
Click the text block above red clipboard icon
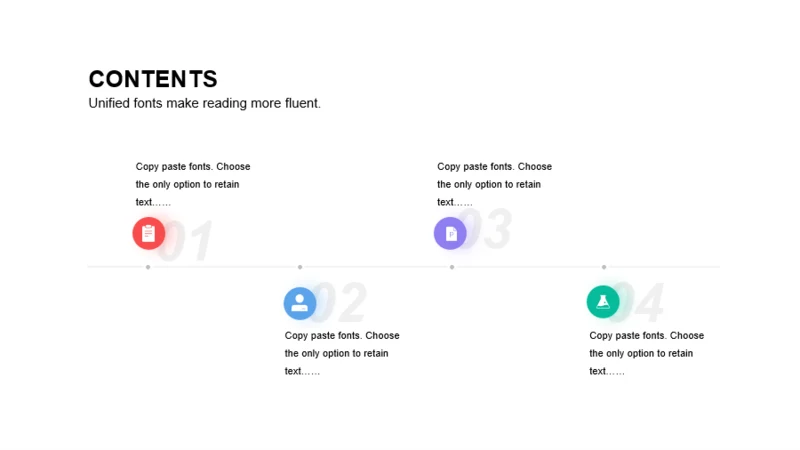193,184
